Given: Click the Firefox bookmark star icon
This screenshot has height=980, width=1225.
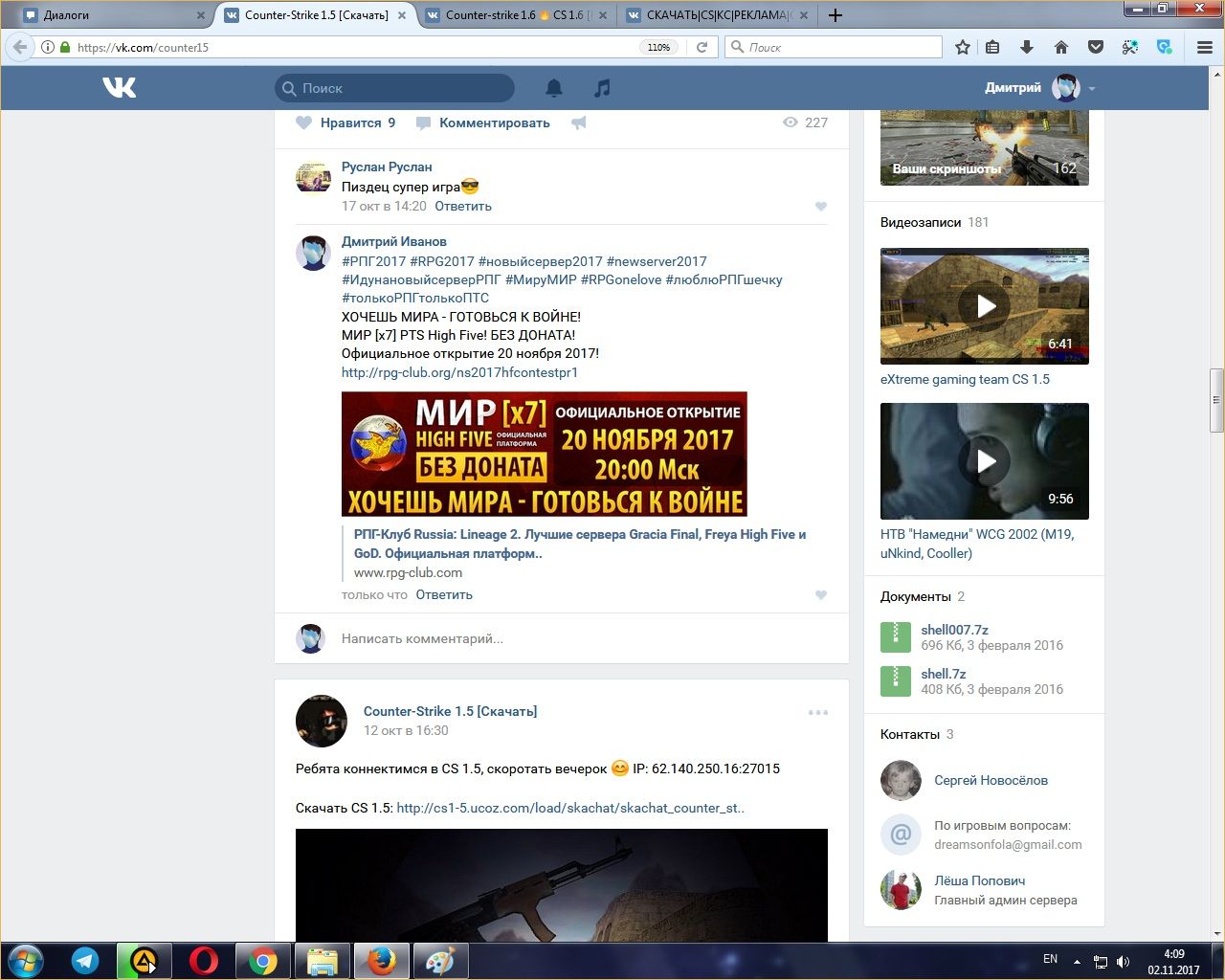Looking at the screenshot, I should pos(963,47).
